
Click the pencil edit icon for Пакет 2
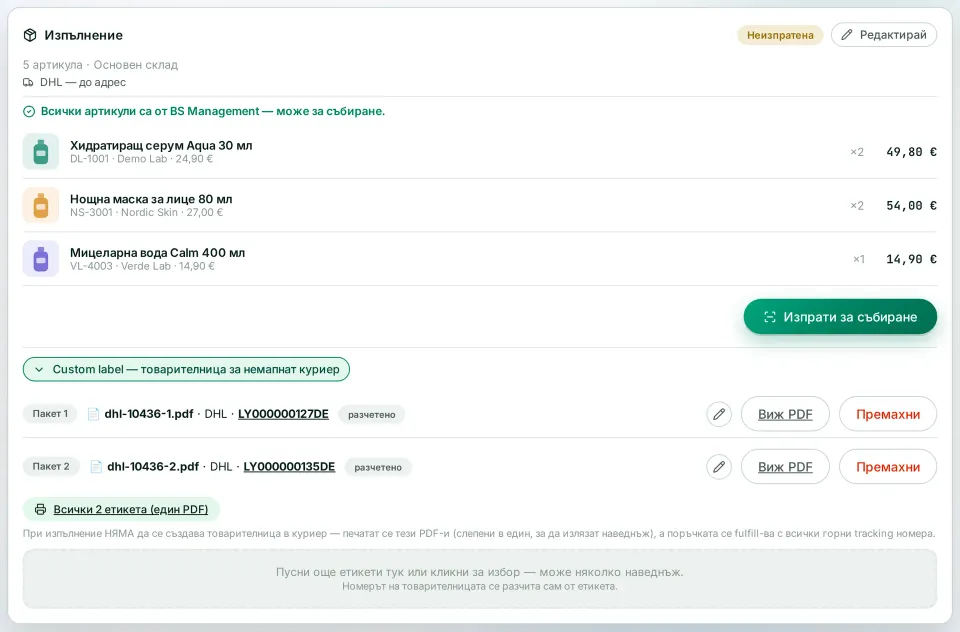point(719,467)
